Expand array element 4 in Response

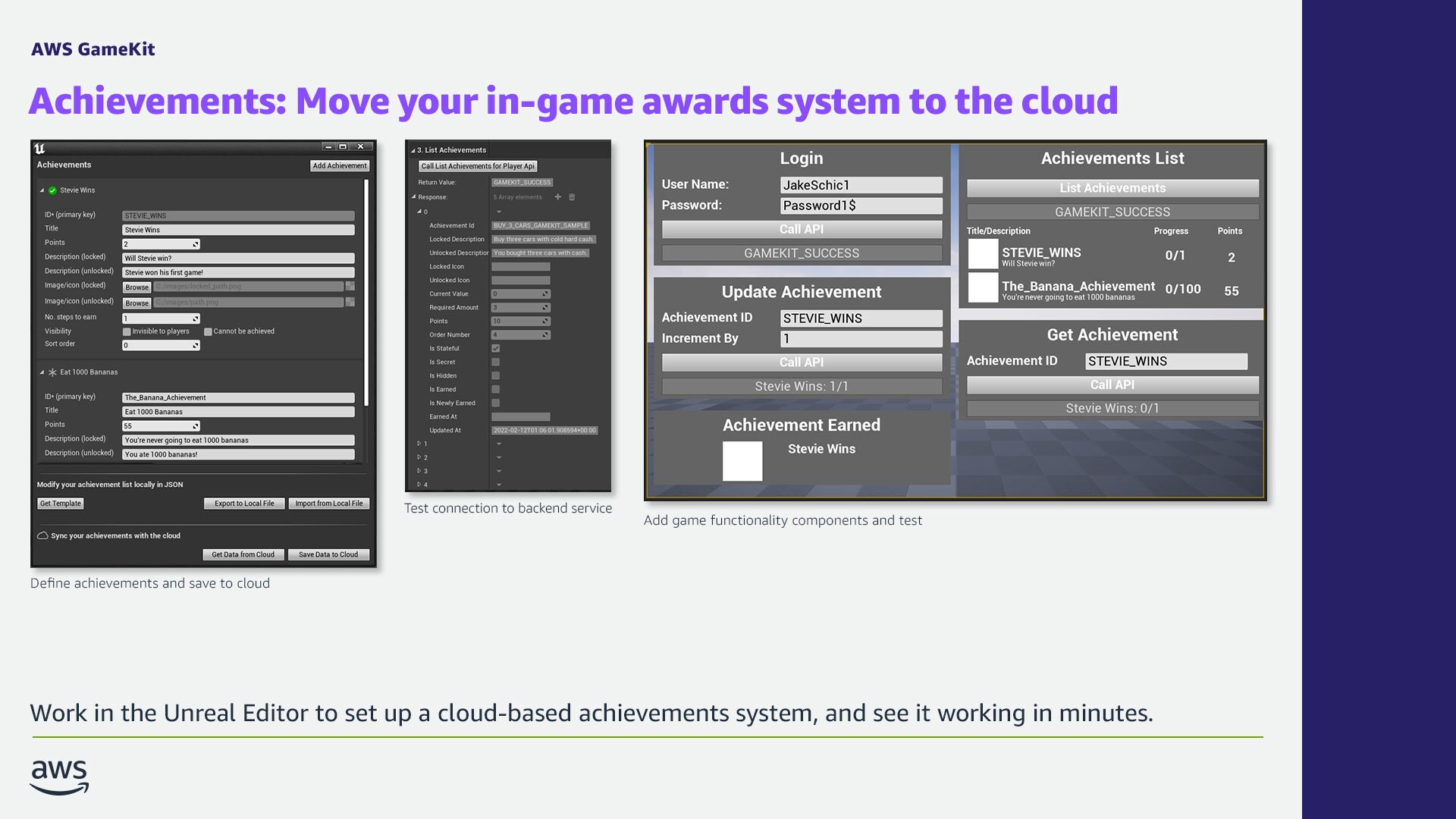[x=419, y=484]
